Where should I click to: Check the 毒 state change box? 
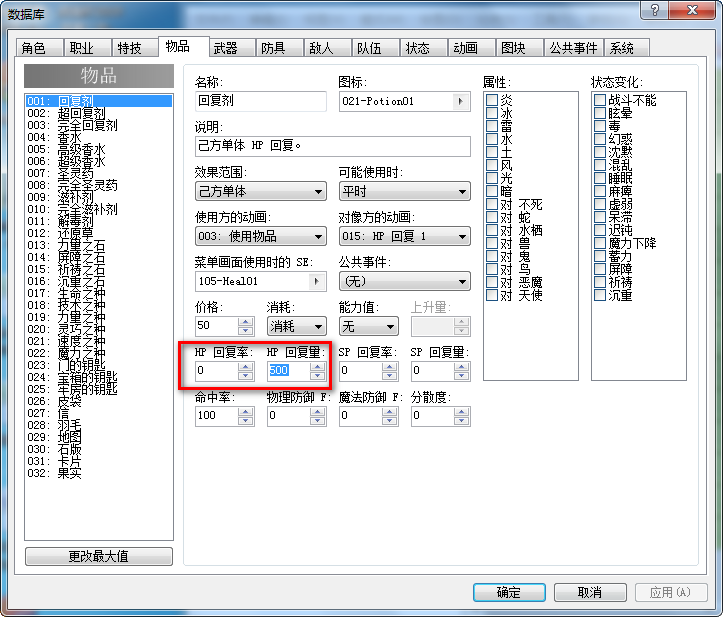point(600,126)
